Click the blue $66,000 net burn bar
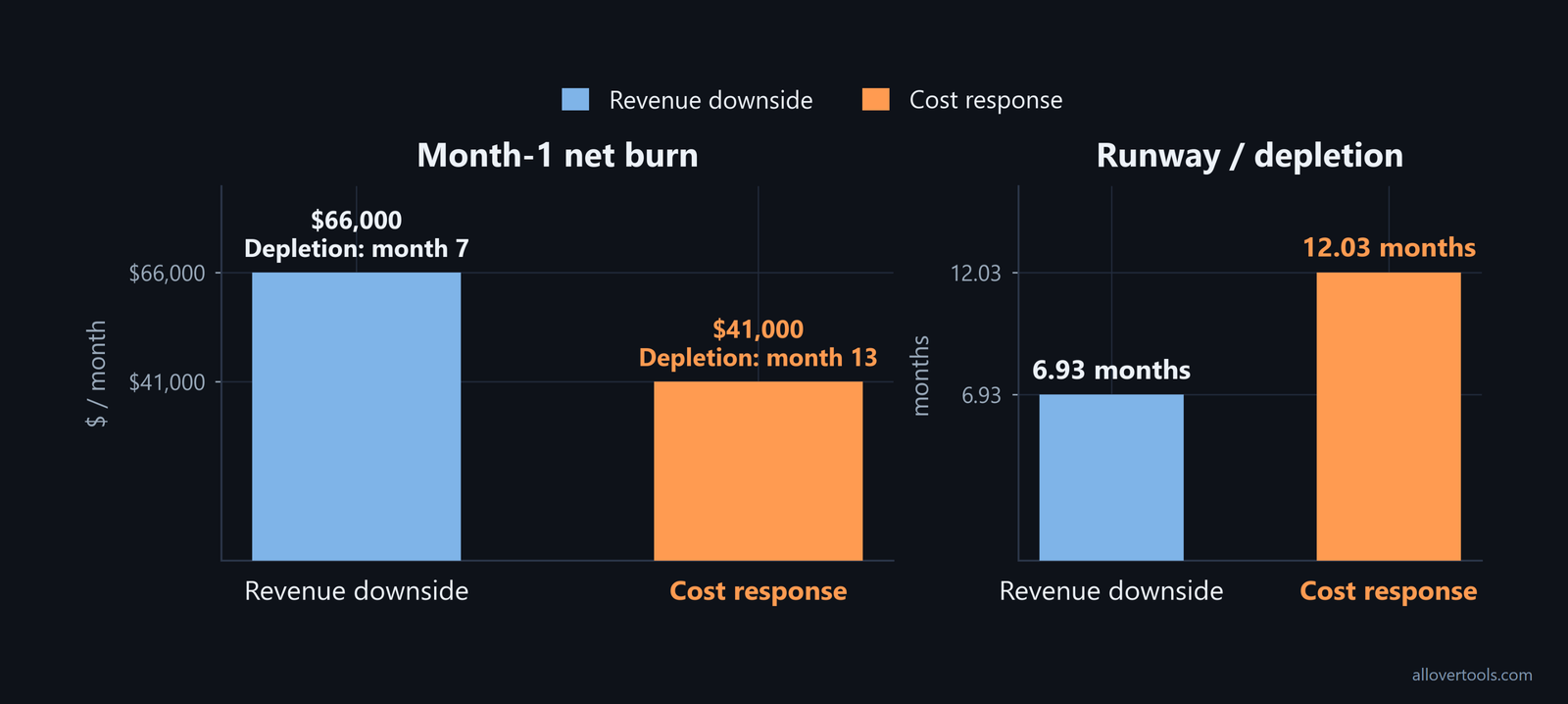The image size is (1568, 704). (x=357, y=416)
